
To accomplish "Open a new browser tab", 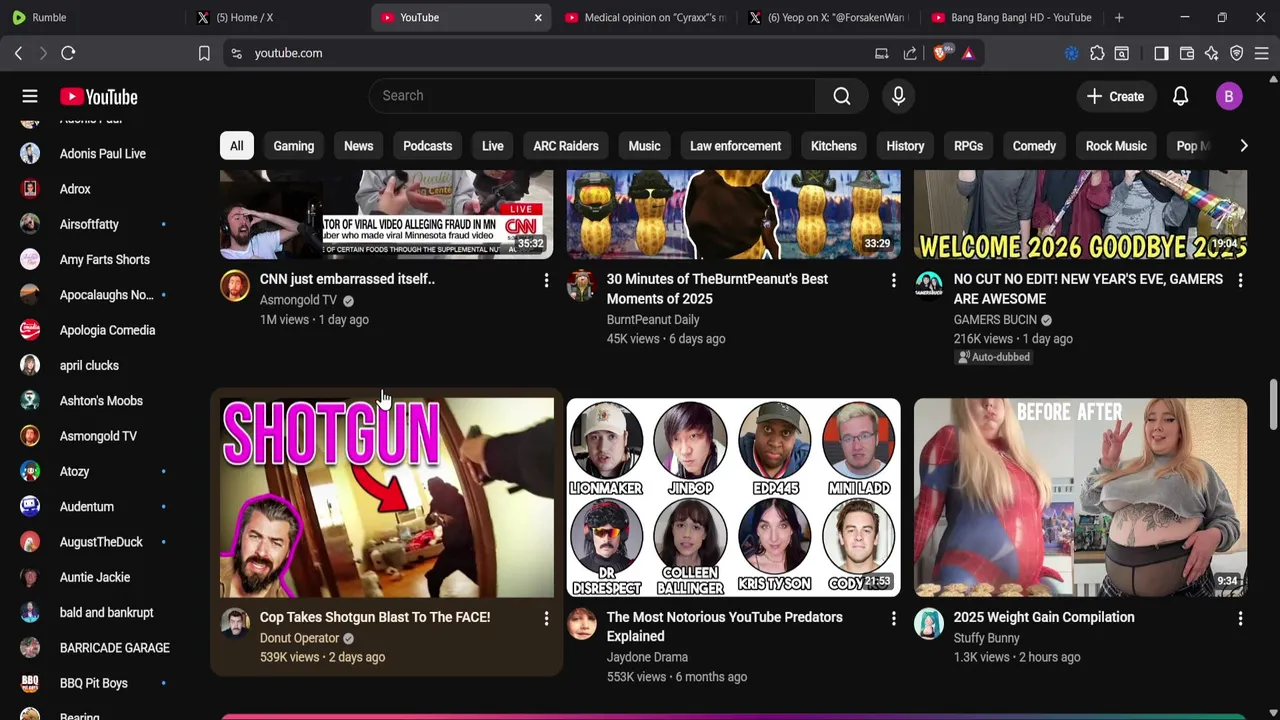I will point(1119,17).
